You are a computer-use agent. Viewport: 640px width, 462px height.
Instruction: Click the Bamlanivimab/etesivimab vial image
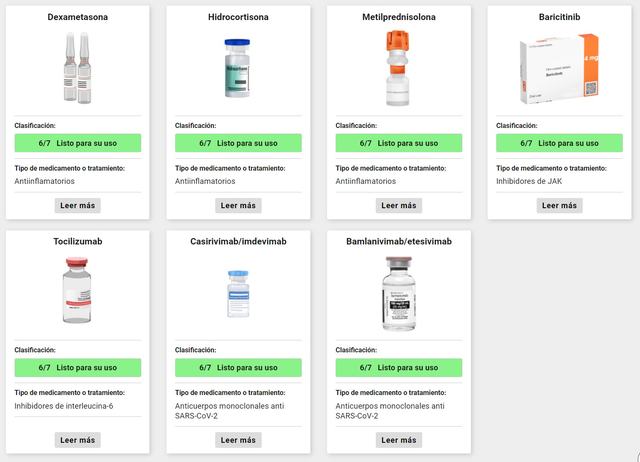point(399,293)
